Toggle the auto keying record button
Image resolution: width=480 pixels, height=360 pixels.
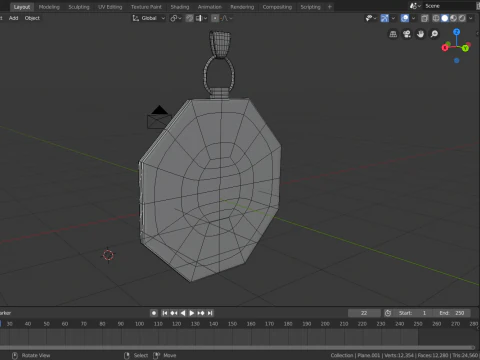pyautogui.click(x=154, y=313)
